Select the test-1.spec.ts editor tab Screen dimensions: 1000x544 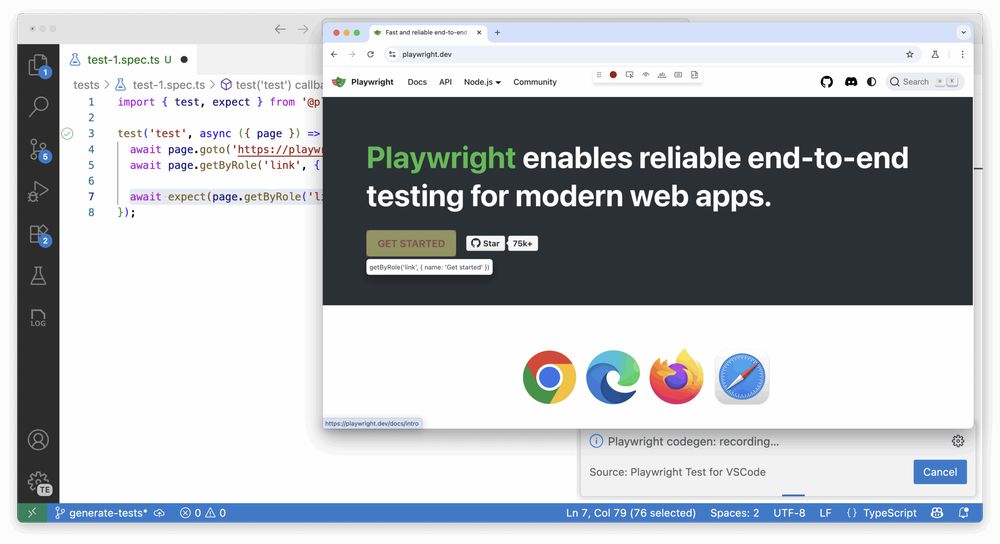[x=129, y=59]
